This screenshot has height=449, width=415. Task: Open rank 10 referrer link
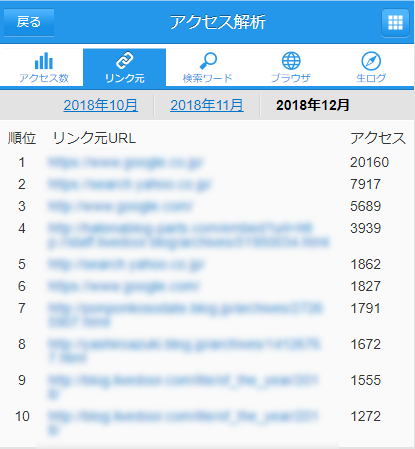pos(183,423)
